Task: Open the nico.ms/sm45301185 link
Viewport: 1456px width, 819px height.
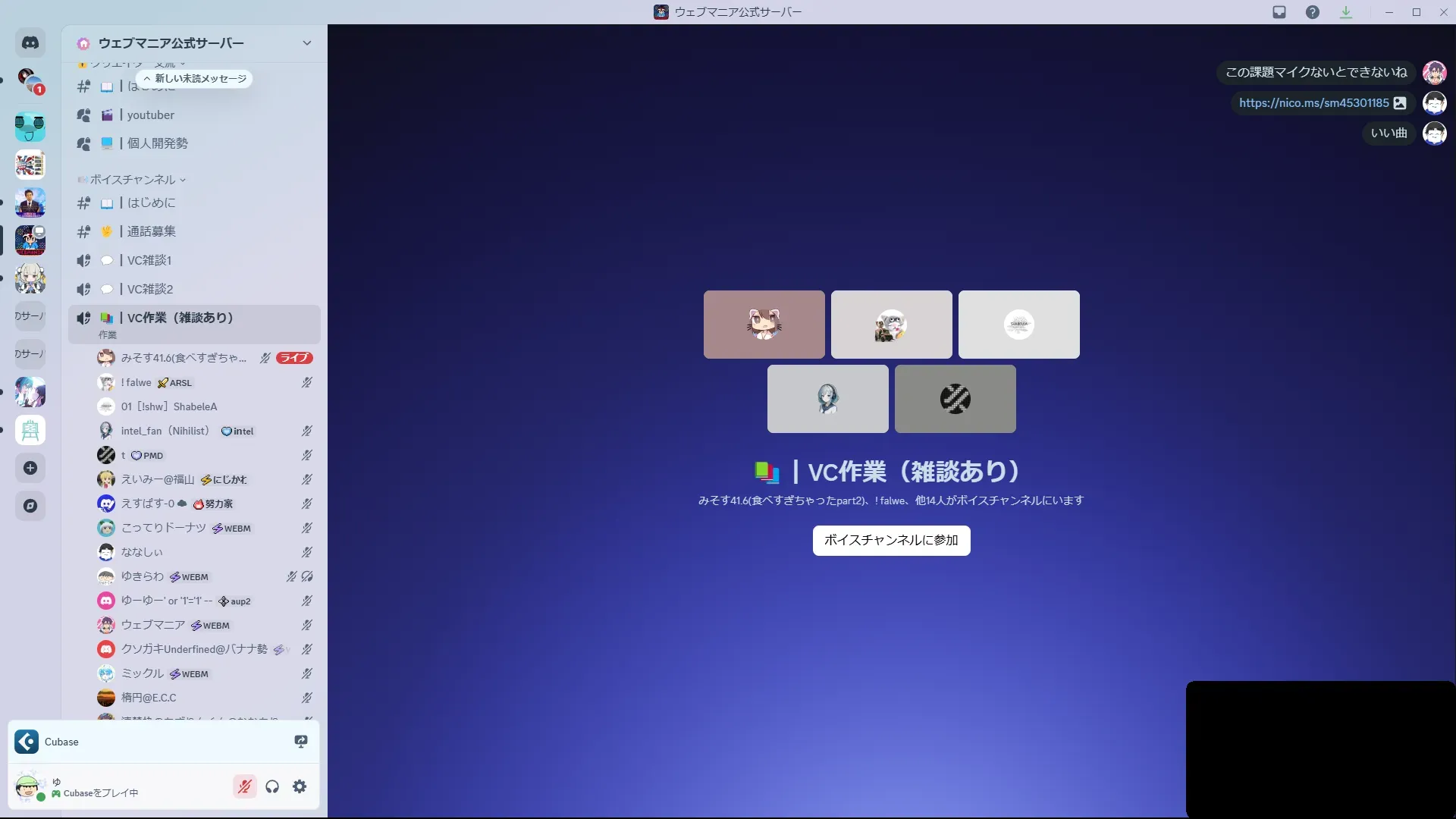Action: [x=1313, y=103]
